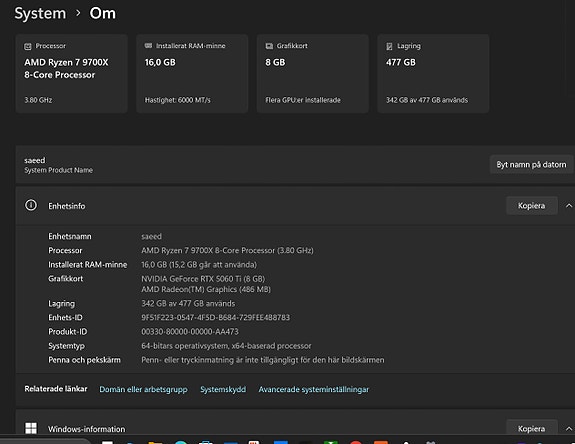The image size is (575, 444).
Task: Click the Grafikkort card icon
Action: [269, 46]
